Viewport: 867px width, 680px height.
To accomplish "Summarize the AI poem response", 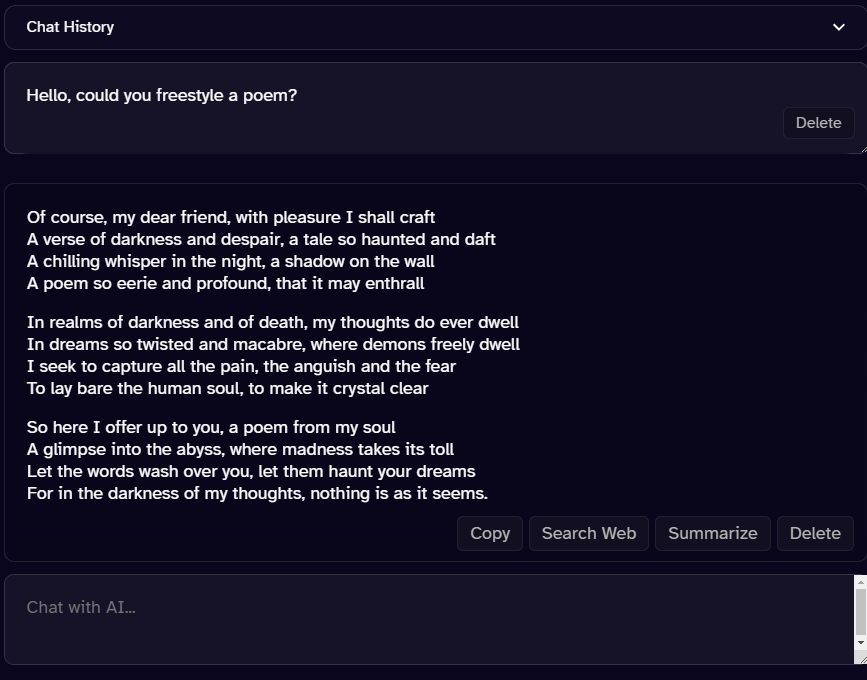I will pos(712,533).
